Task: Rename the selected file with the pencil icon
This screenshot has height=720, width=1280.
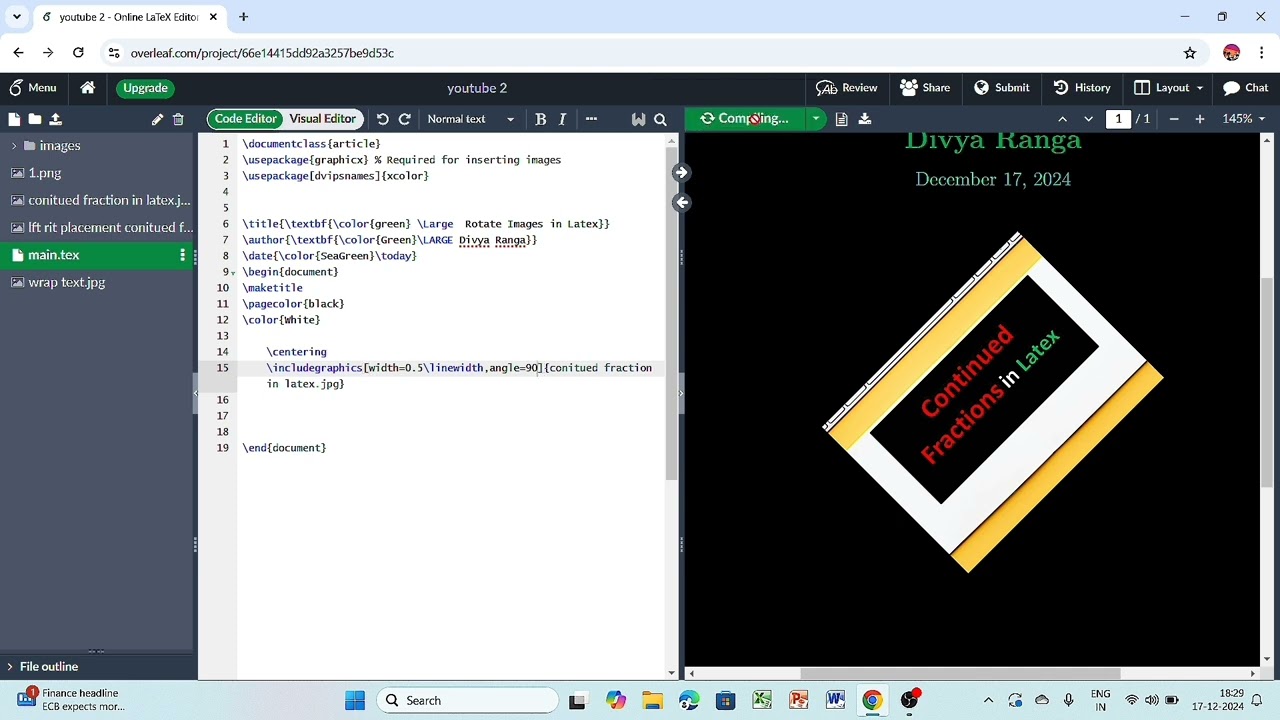Action: coord(157,119)
